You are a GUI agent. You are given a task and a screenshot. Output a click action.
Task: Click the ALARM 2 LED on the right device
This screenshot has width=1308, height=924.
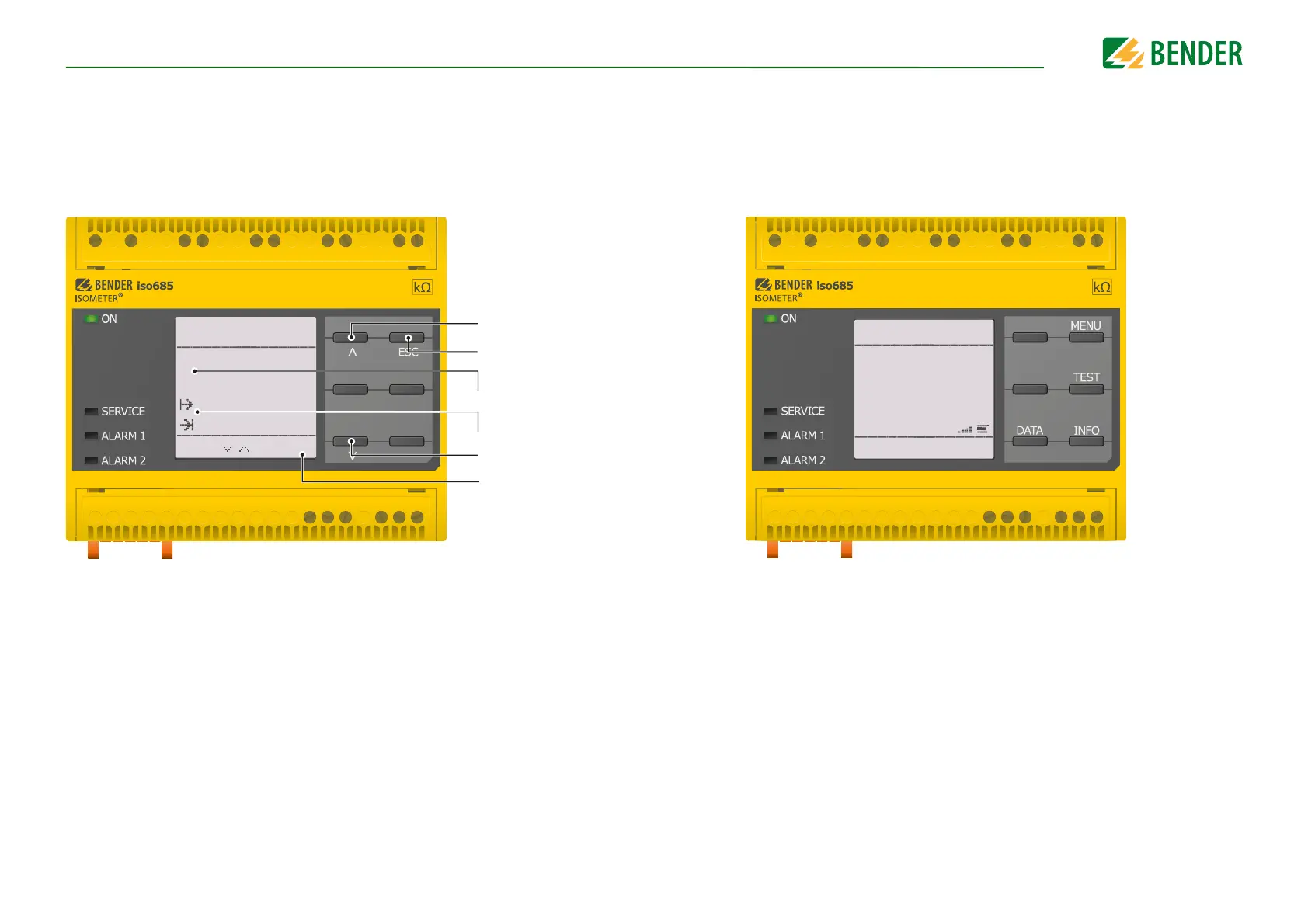click(771, 460)
